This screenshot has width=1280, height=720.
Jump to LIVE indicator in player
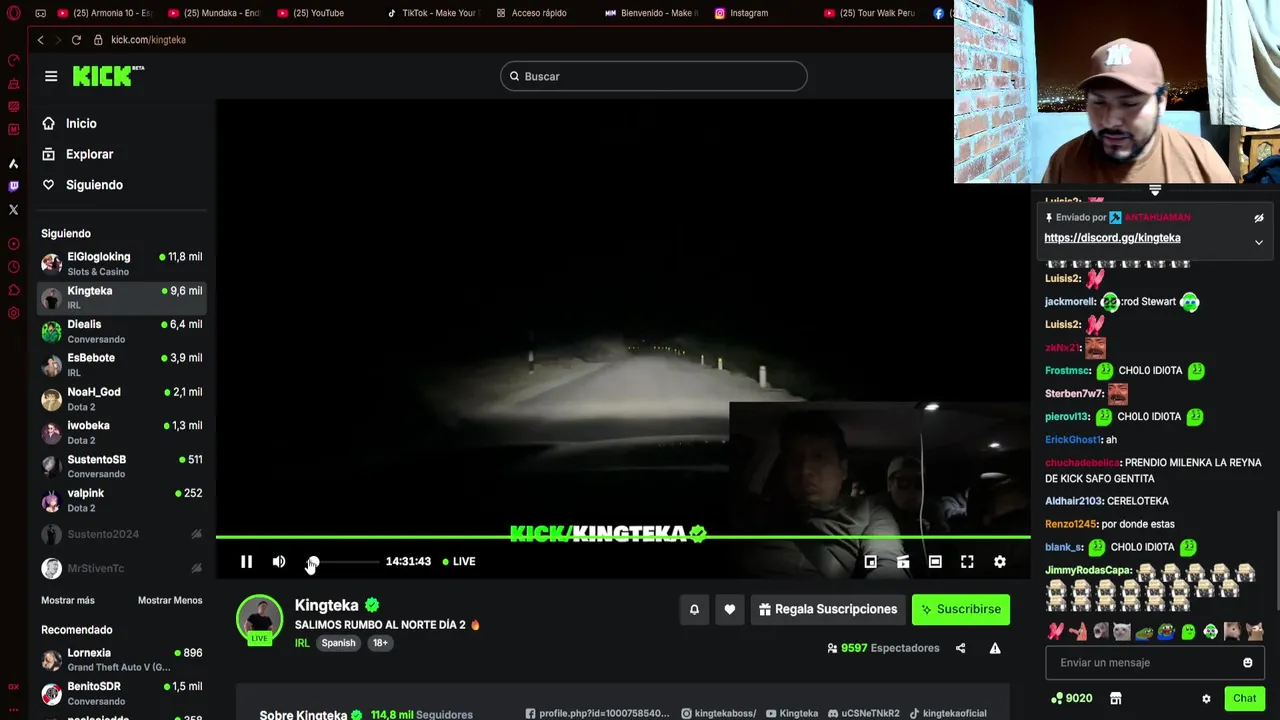tap(459, 562)
